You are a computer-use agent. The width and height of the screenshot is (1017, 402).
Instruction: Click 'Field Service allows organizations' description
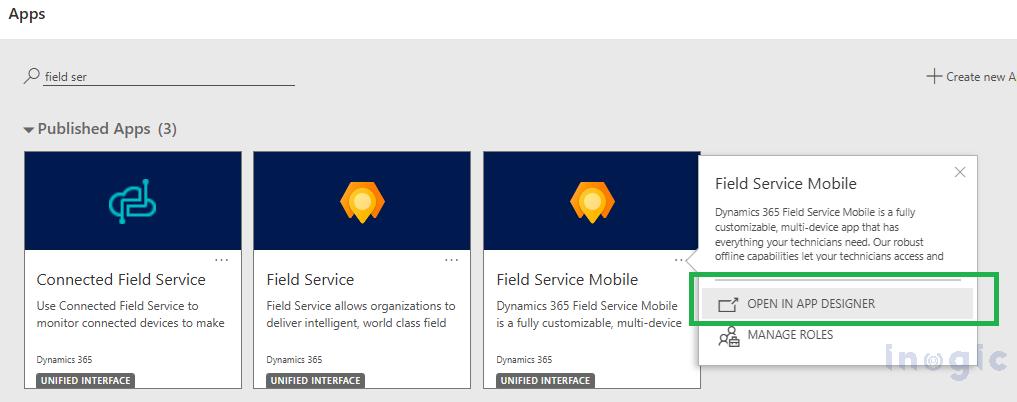pos(361,314)
